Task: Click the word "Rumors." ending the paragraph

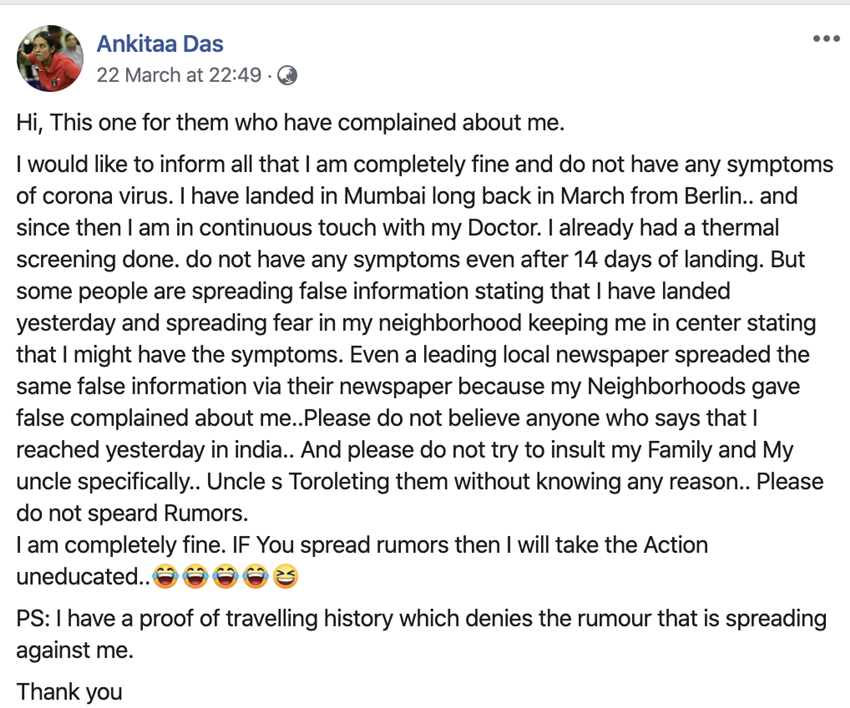Action: coord(211,513)
